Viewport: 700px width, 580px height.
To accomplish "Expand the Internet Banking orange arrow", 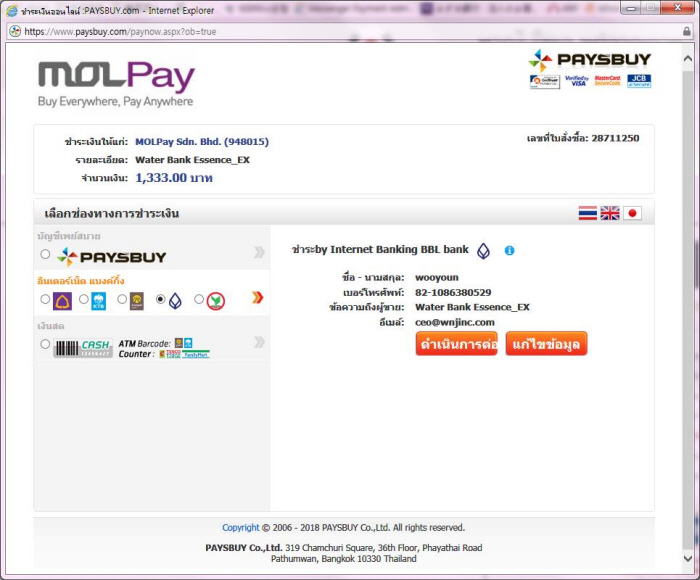I will pos(258,297).
